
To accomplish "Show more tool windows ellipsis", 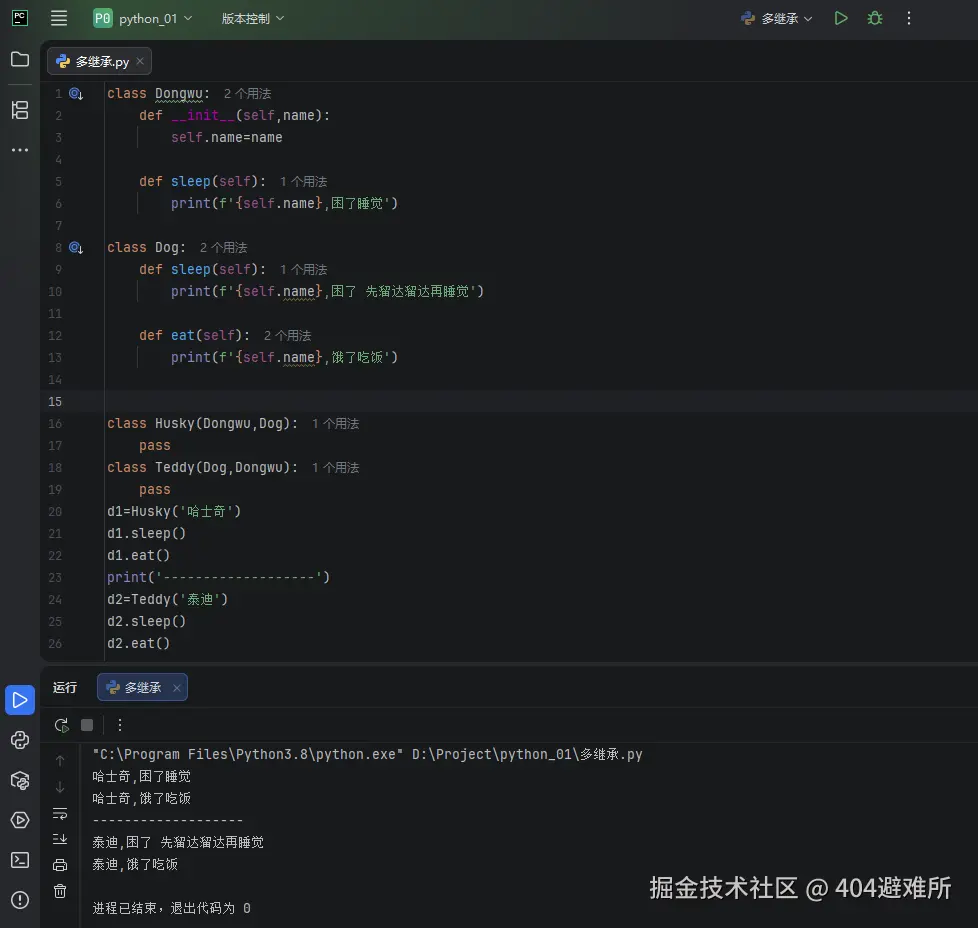I will pos(20,150).
